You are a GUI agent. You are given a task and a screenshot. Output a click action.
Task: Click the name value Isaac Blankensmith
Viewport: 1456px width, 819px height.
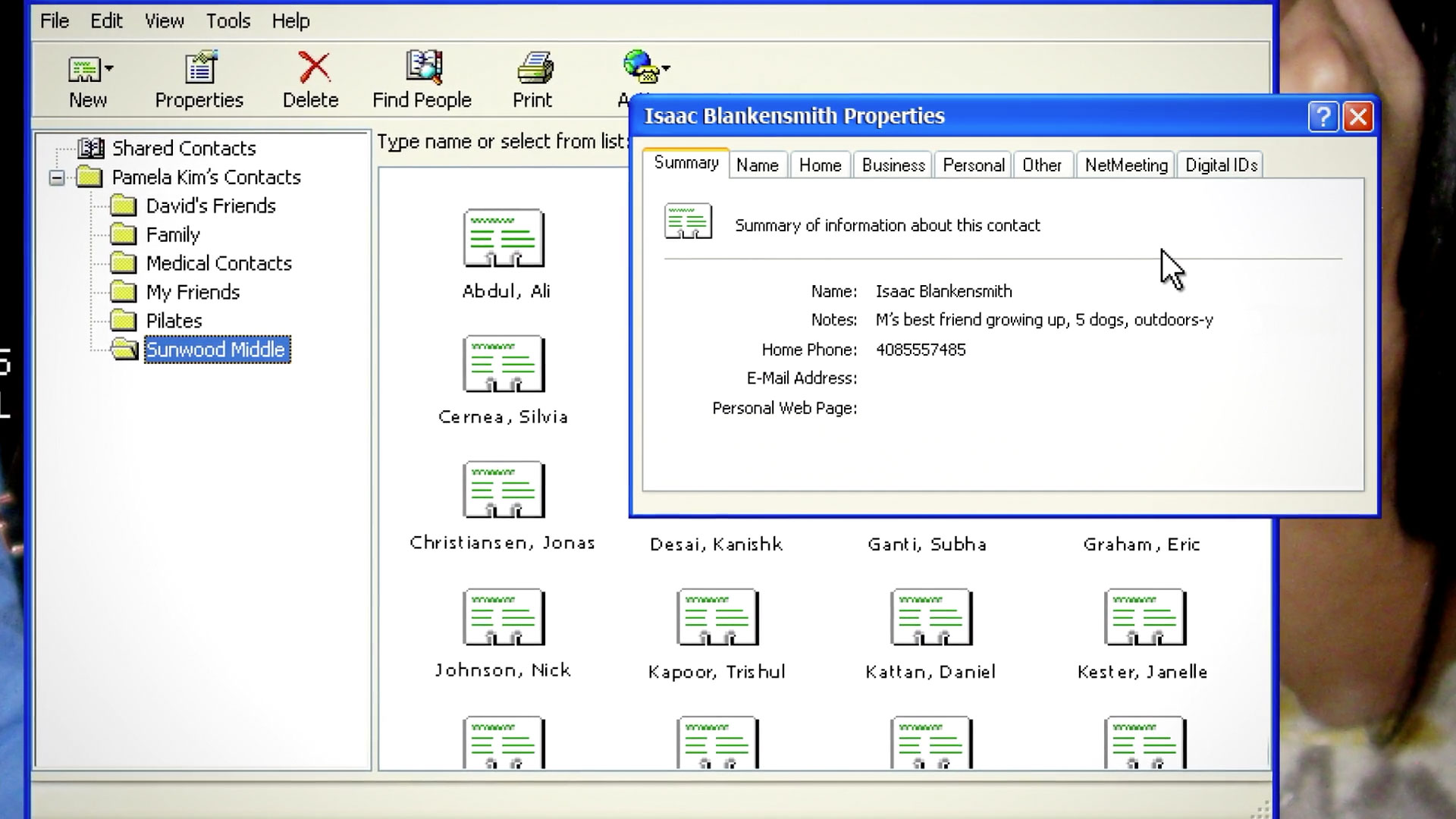pyautogui.click(x=944, y=291)
